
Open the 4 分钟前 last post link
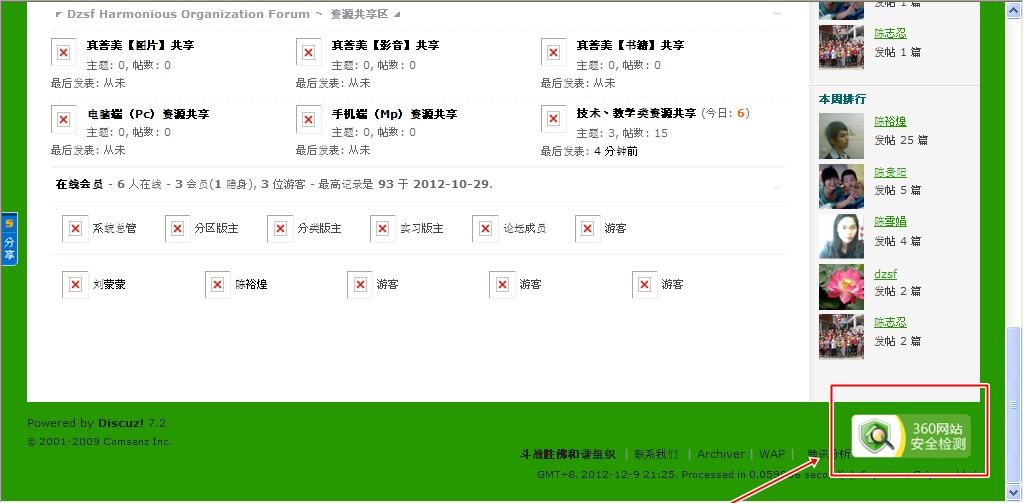click(615, 151)
